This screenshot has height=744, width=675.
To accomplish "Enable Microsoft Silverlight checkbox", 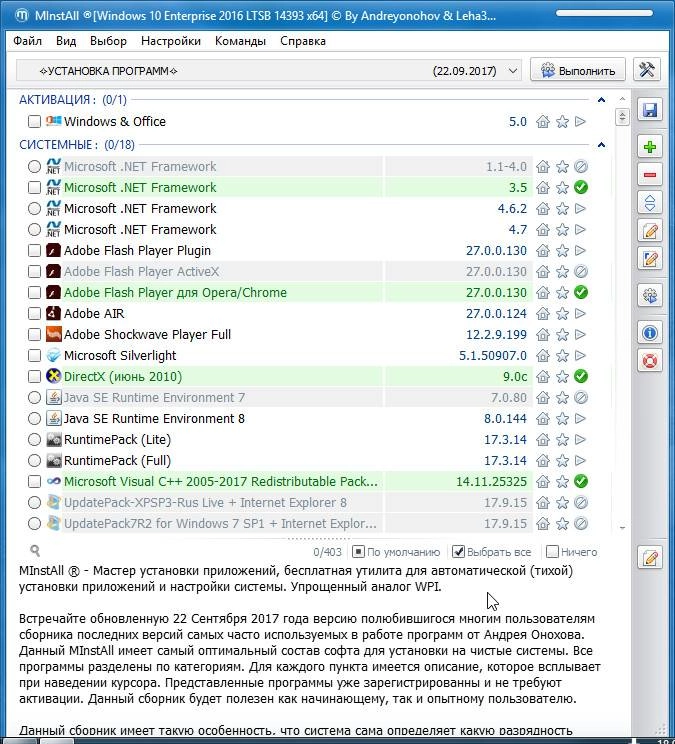I will [34, 356].
